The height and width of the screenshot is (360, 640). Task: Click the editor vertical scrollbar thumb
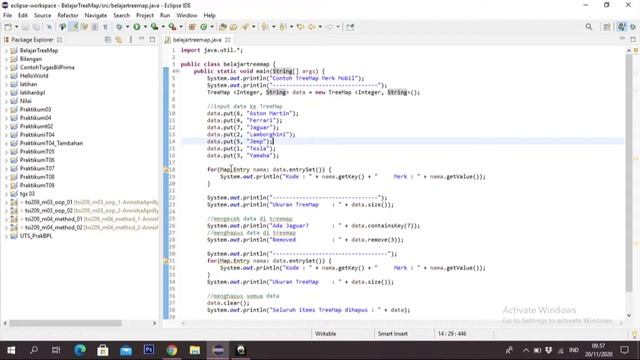click(x=629, y=173)
